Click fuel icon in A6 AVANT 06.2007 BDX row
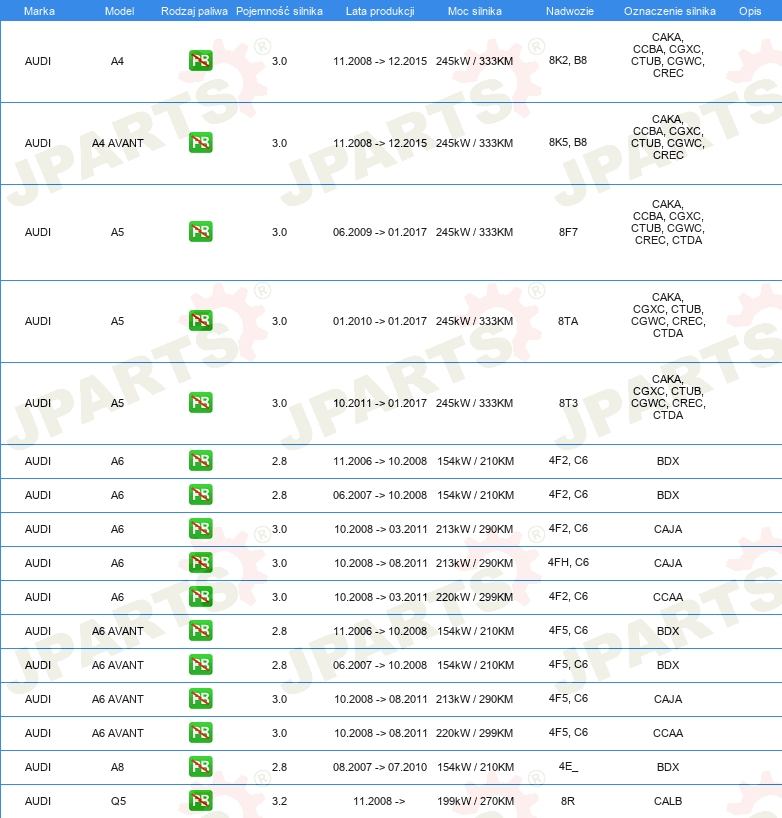 (200, 665)
